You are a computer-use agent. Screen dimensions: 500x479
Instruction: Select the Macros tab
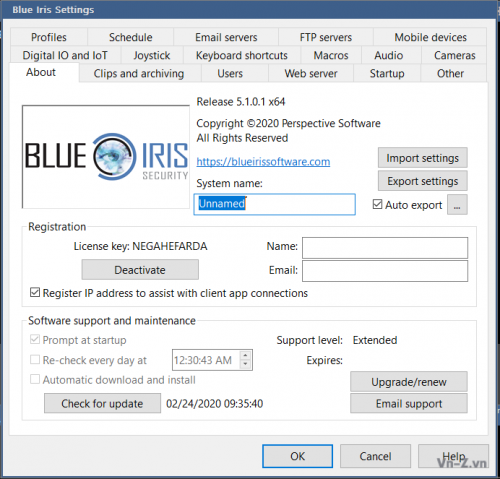331,55
